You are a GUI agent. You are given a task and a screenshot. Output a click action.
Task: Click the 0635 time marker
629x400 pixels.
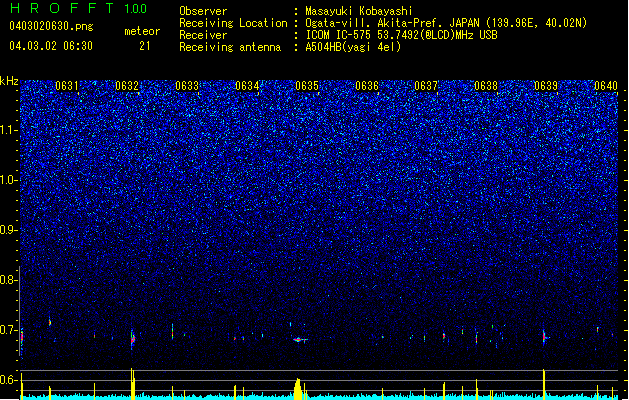click(307, 86)
